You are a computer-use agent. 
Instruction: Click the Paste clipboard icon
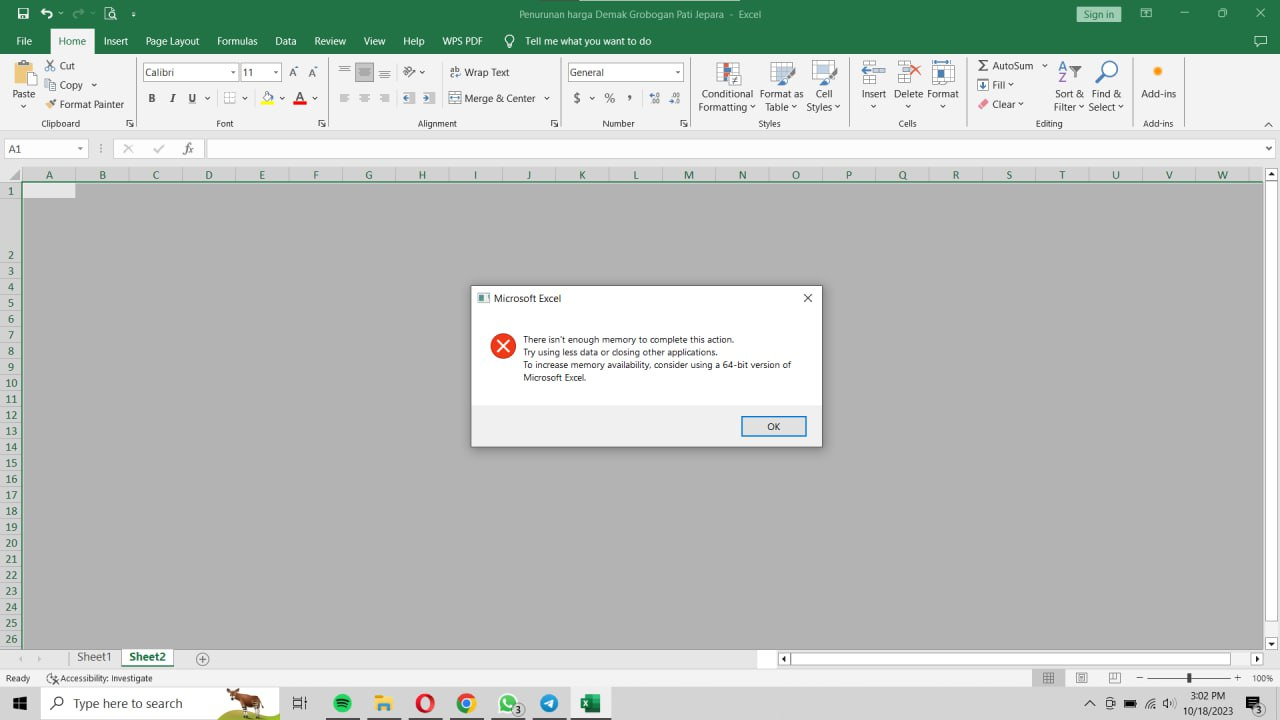(x=24, y=75)
